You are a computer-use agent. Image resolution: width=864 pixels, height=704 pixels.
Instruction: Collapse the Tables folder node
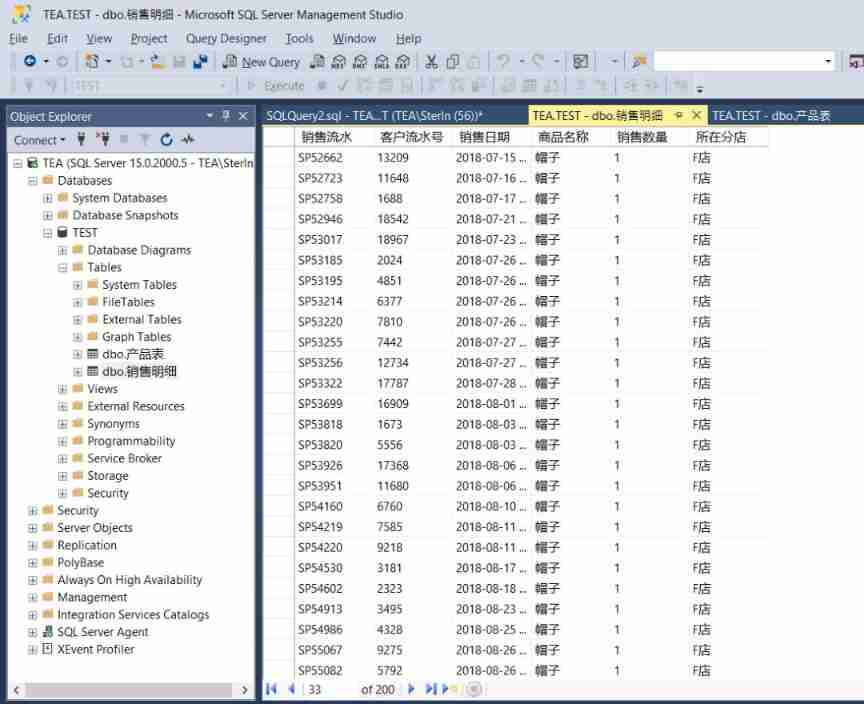coord(63,268)
